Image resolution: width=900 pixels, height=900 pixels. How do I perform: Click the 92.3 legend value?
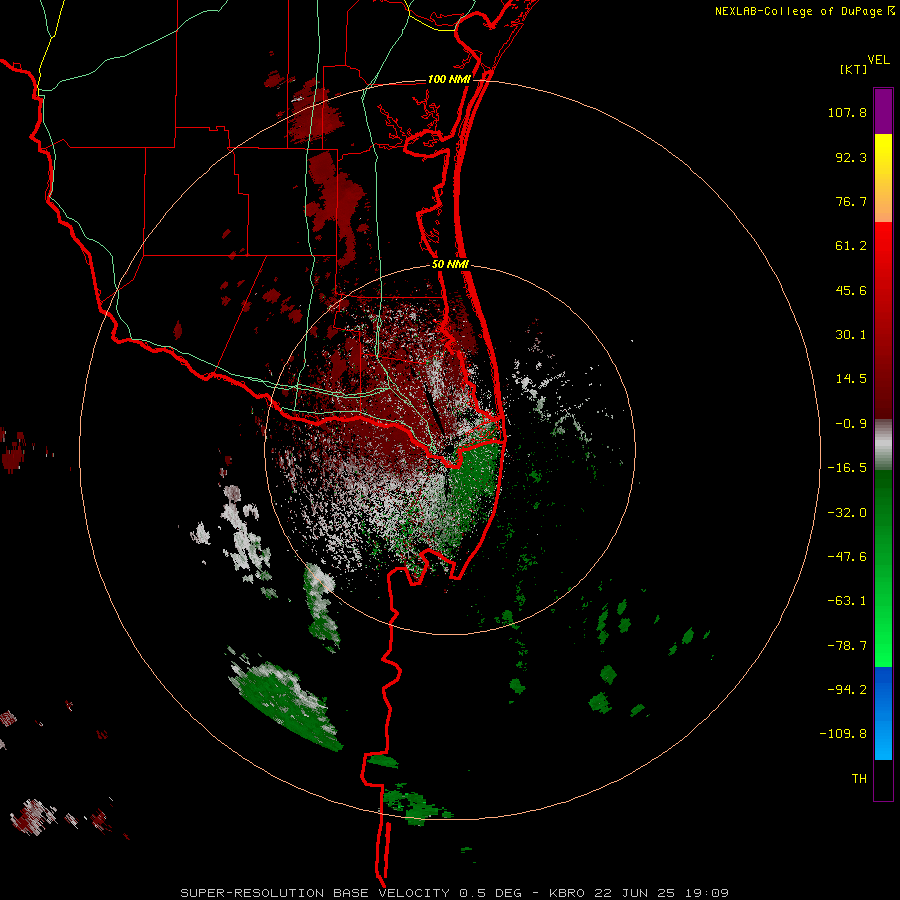click(x=851, y=157)
